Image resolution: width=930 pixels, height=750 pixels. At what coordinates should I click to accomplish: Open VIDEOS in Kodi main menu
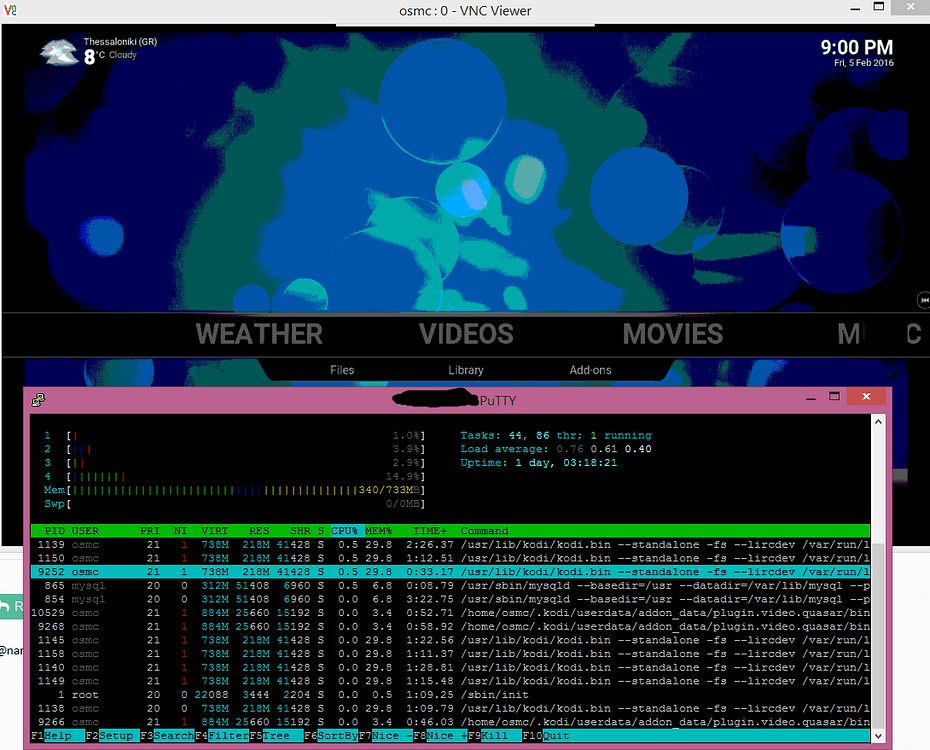coord(466,334)
